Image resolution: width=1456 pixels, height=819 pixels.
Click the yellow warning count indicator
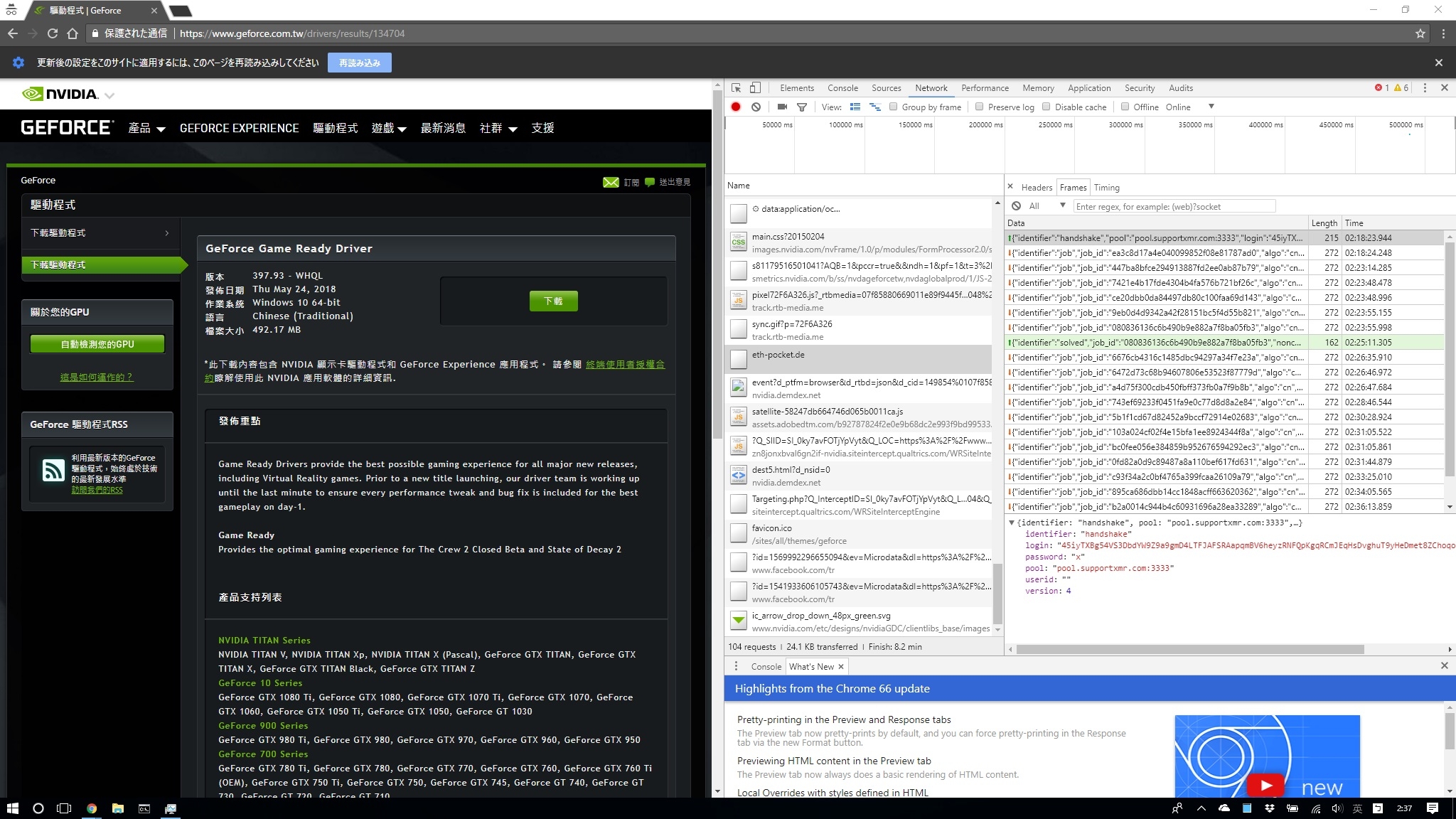coord(1401,88)
